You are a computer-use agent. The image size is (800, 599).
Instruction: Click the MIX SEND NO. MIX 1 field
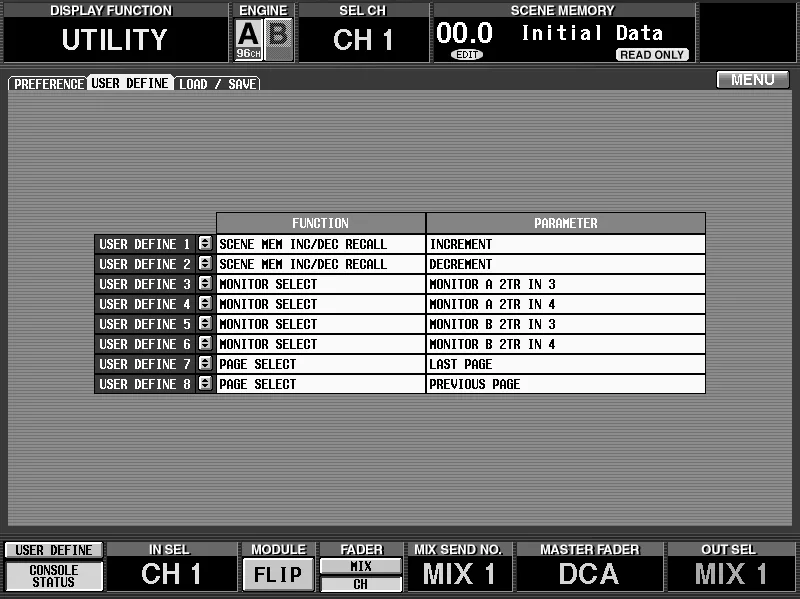(459, 573)
